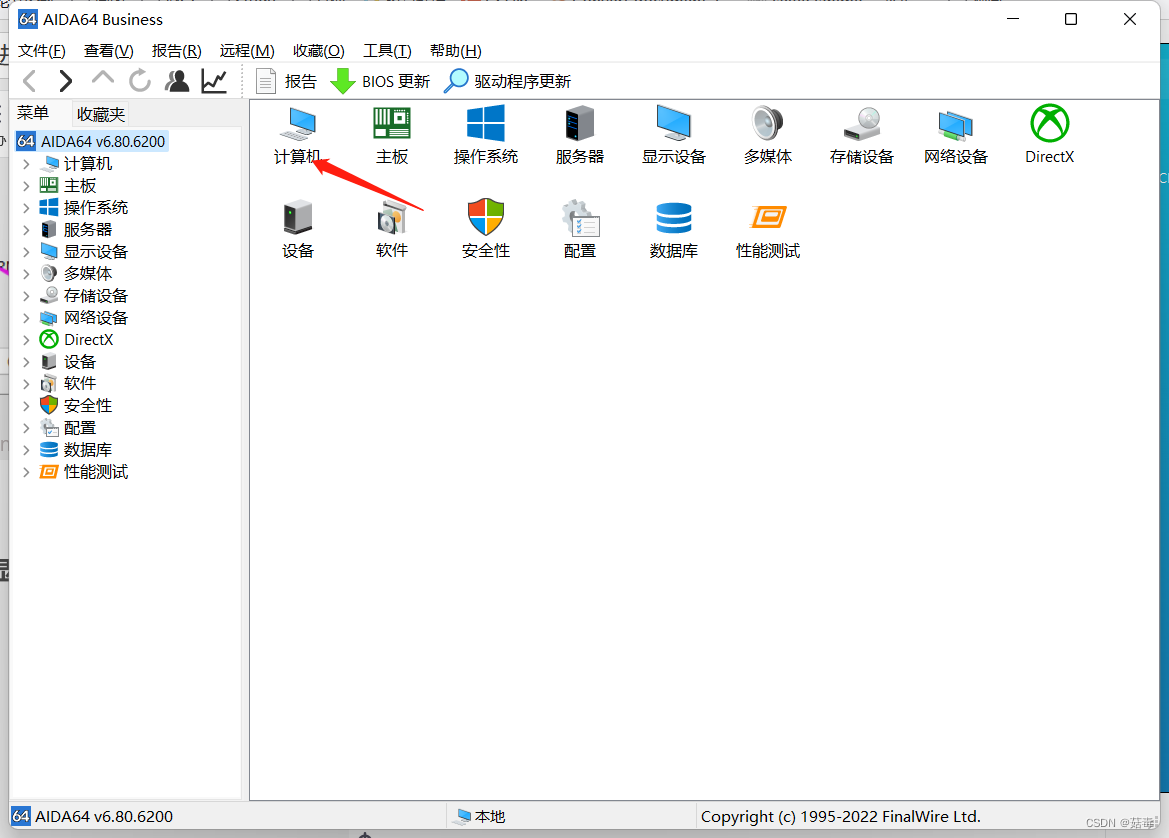Expand the 操作系统 tree node
The width and height of the screenshot is (1169, 838).
[26, 208]
